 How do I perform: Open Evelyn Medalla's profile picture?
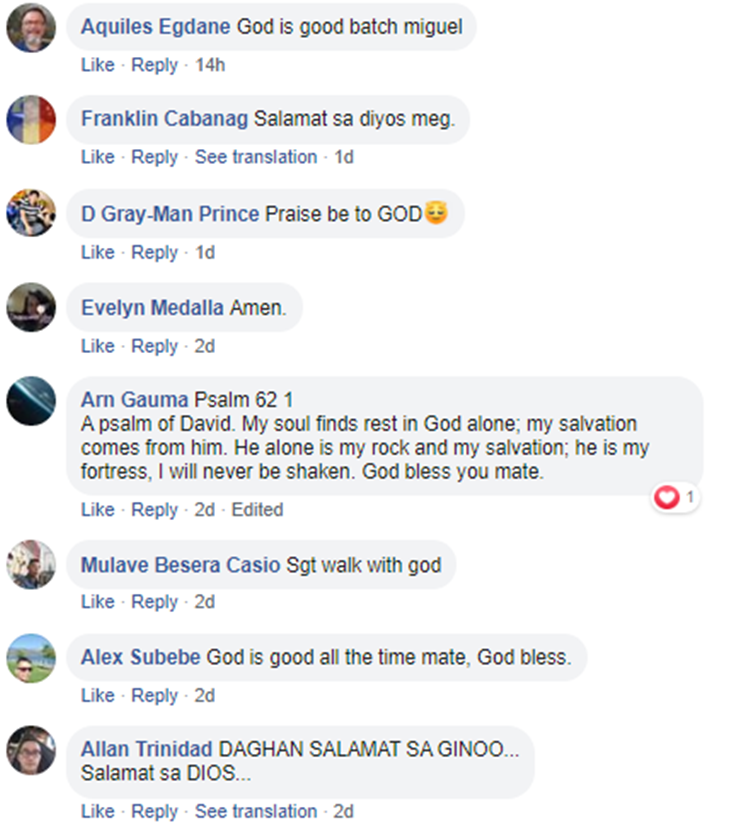coord(31,307)
